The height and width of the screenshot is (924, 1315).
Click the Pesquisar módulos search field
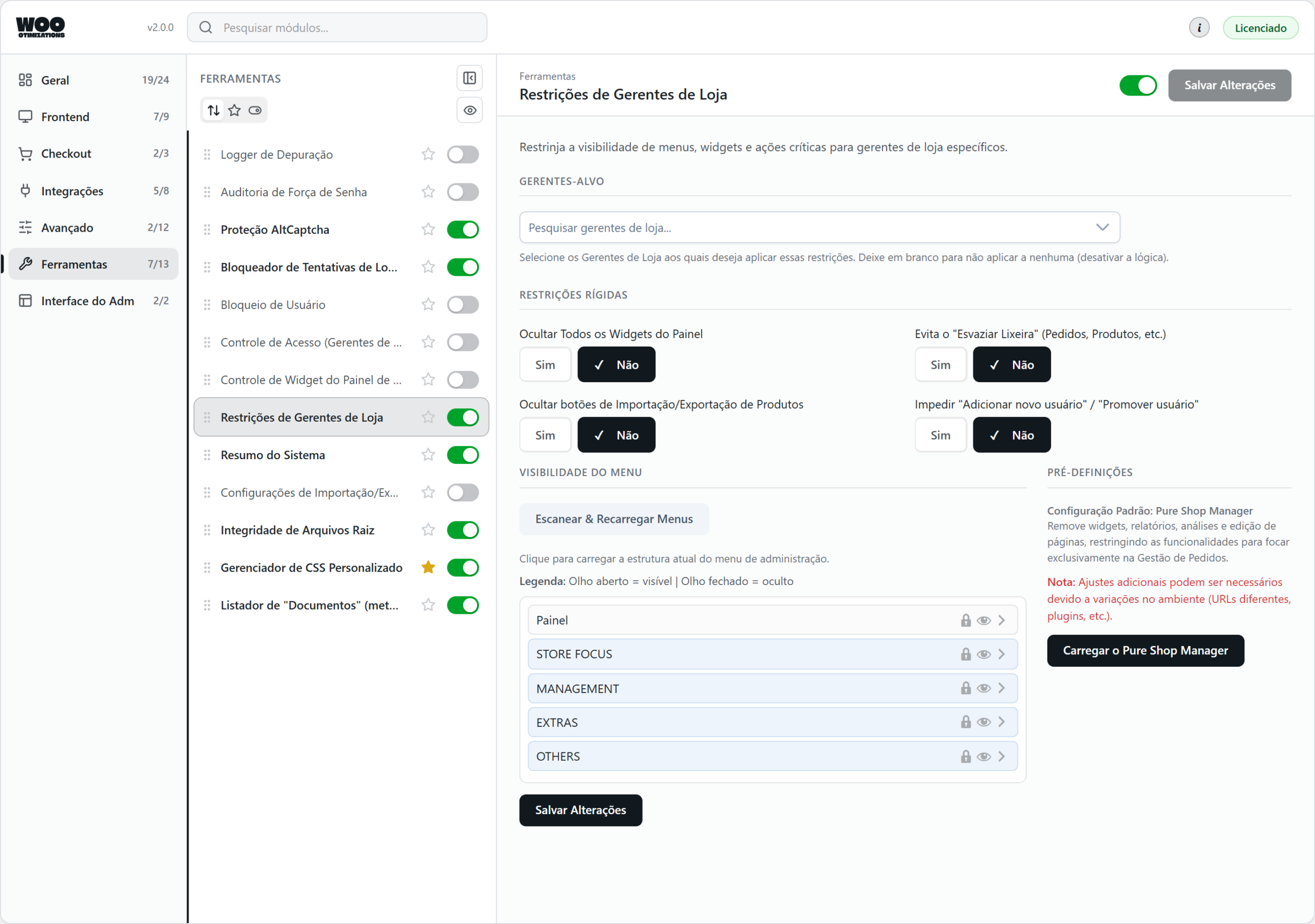click(x=337, y=28)
